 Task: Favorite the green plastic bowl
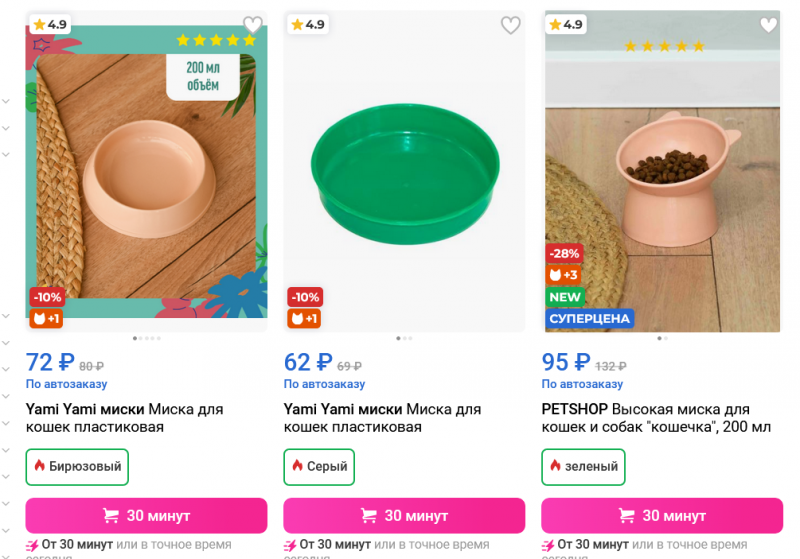(x=511, y=25)
